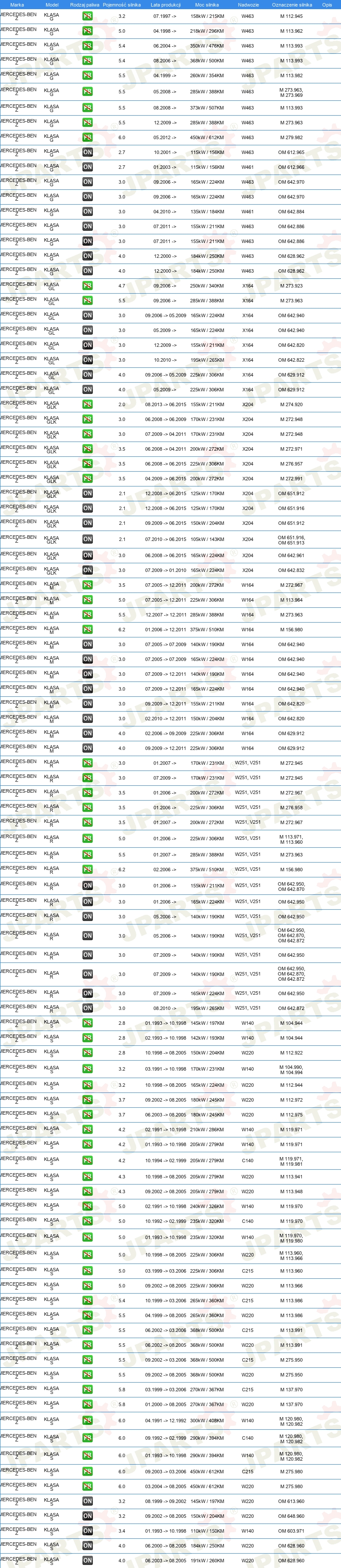Click the petrol icon in the M 113.964 row
341x1568 pixels.
88,600
